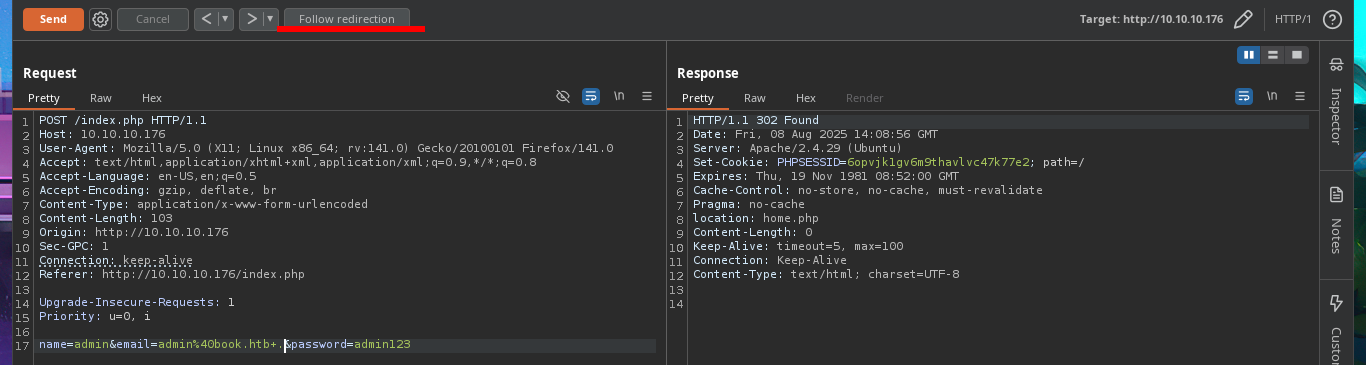Open the help question mark icon

tap(1332, 19)
